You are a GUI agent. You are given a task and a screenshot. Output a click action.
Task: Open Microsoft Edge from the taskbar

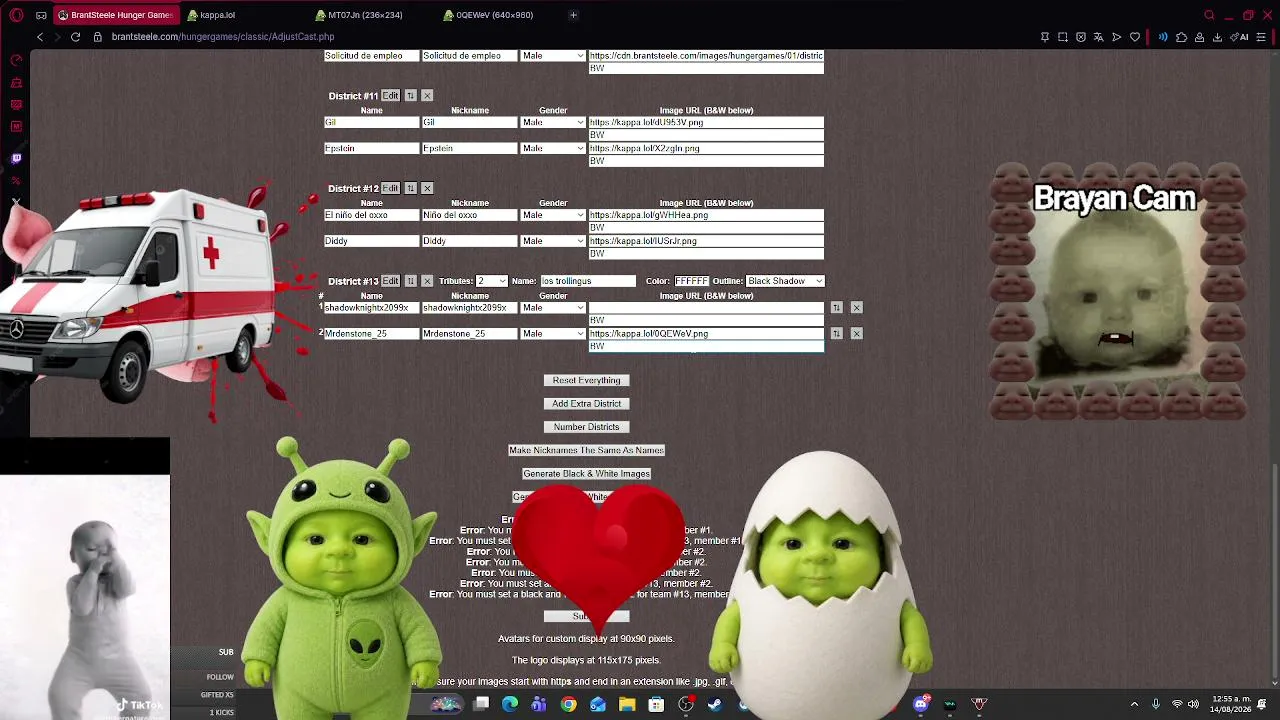tap(510, 705)
